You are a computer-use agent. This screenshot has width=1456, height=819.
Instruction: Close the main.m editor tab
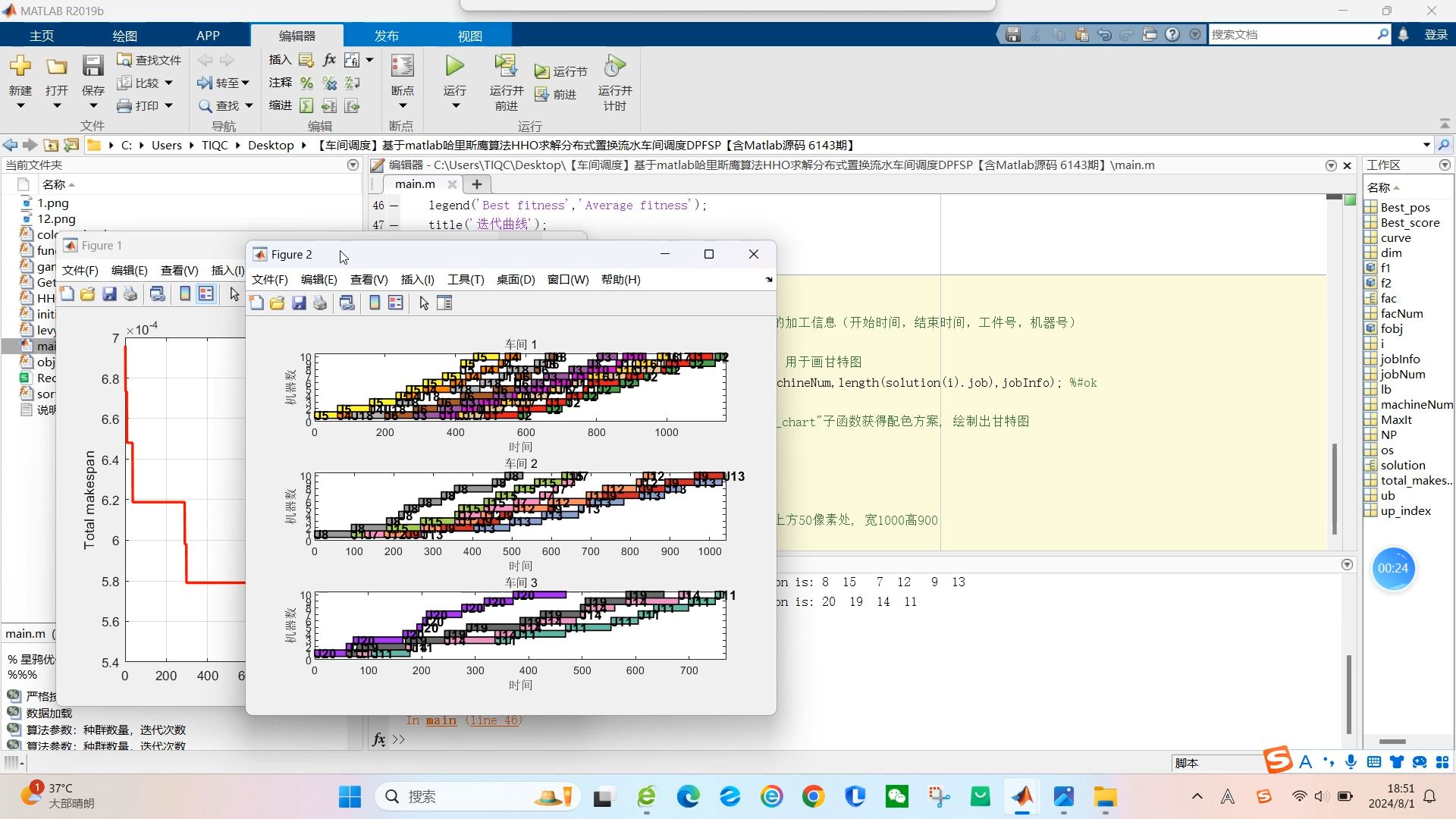452,184
